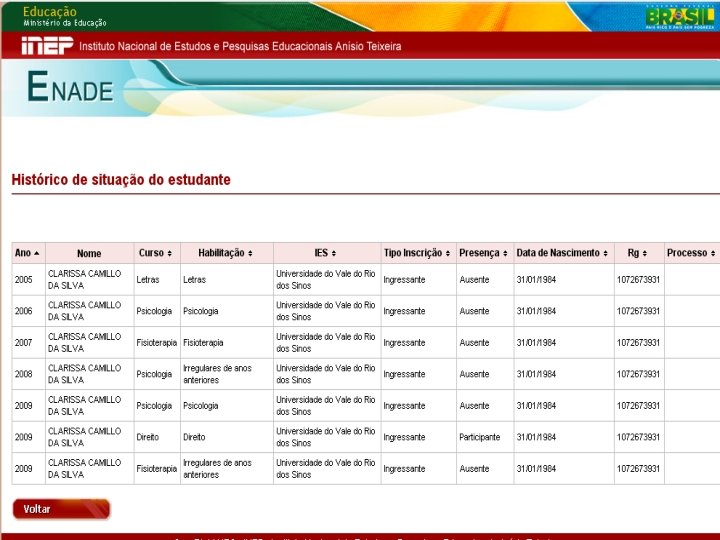Sort table by Data de Nascimento column
Viewport: 720px width, 540px height.
click(x=564, y=253)
